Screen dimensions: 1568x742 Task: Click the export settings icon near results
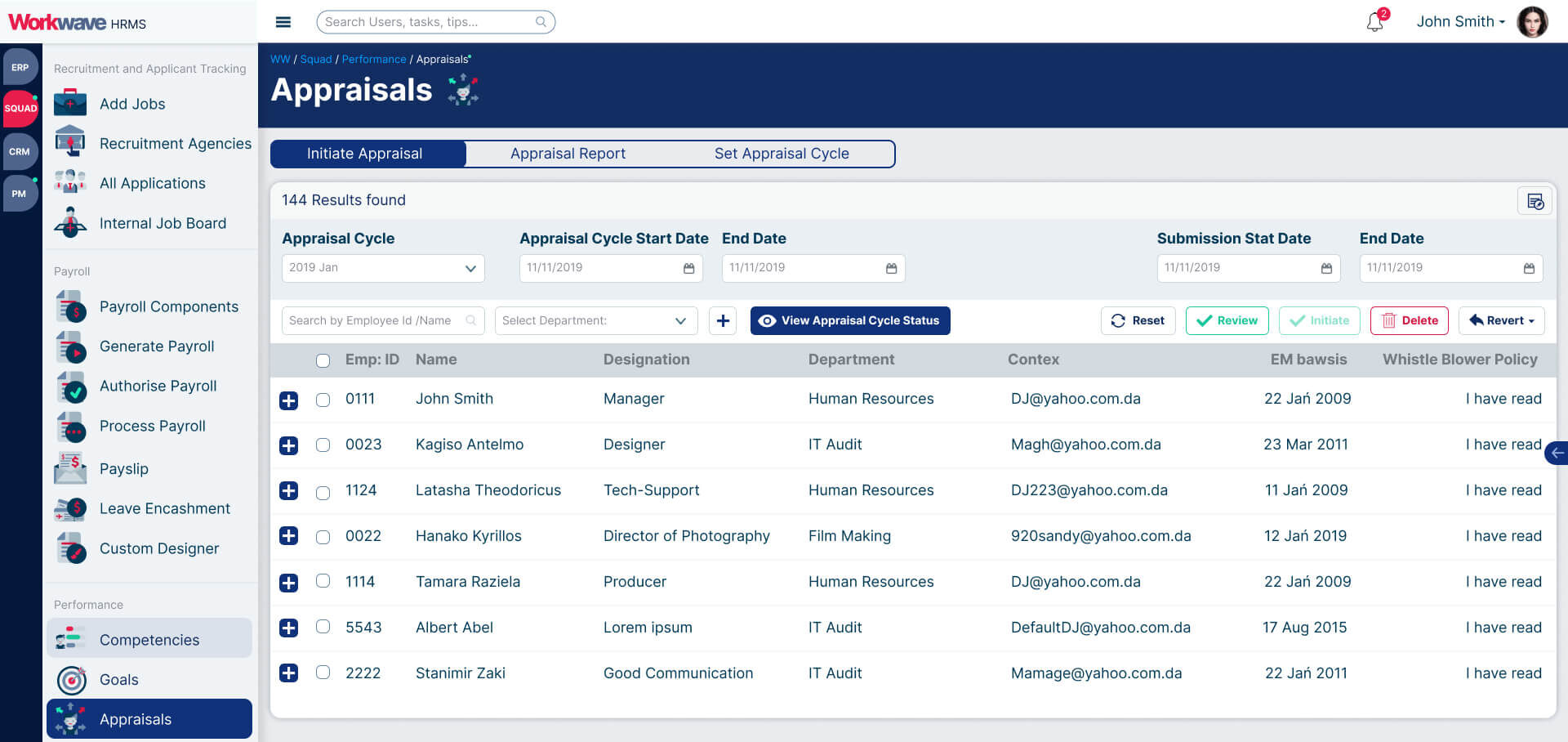pyautogui.click(x=1535, y=201)
